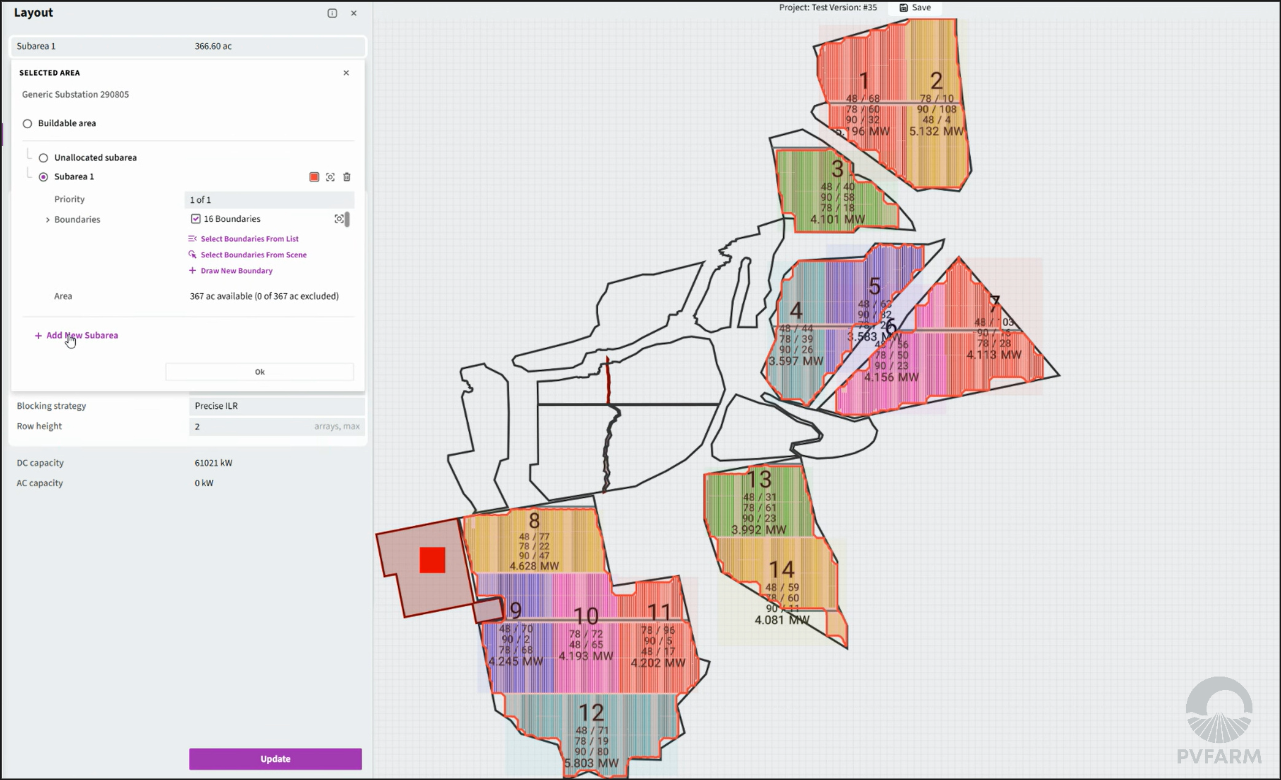Close the Selected Area popup
Screen dimensions: 1281x780
(x=346, y=73)
